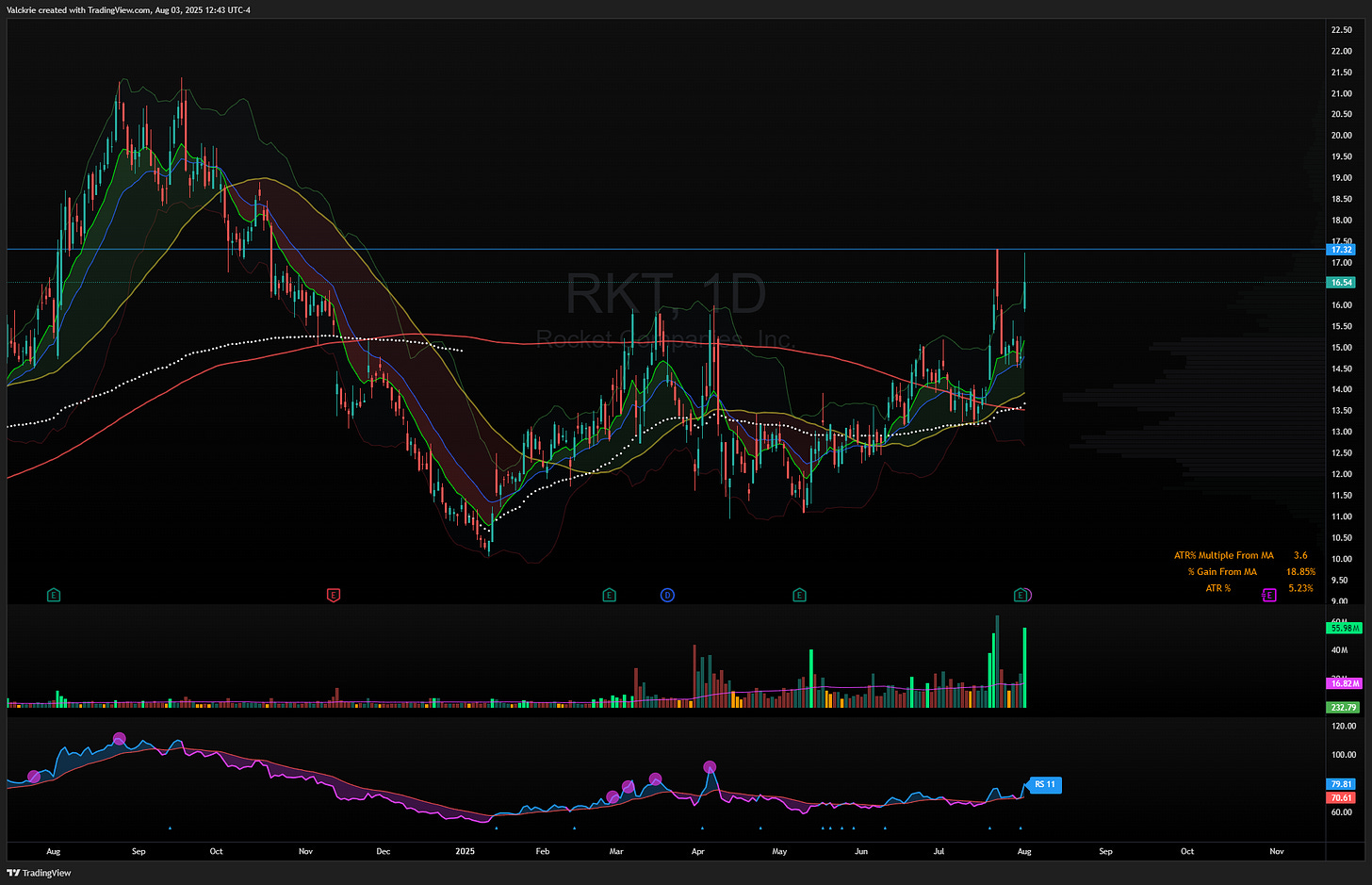The height and width of the screenshot is (885, 1372).
Task: Open the green earnings marker under August 2024
Action: [x=54, y=595]
